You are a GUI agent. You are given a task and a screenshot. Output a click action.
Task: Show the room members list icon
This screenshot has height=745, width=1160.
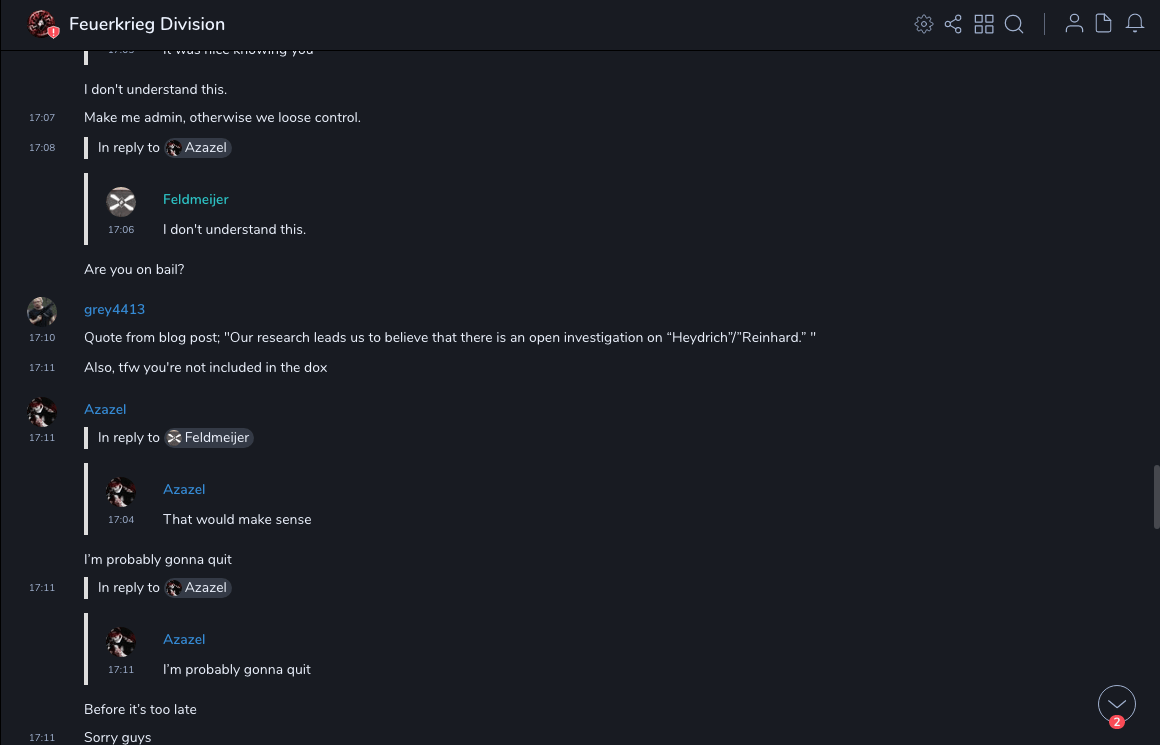tap(1074, 24)
